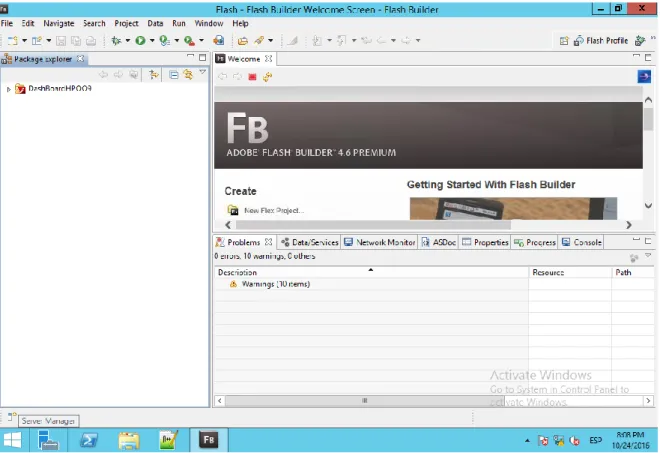Click the Refresh icon in Welcome browser
The image size is (660, 453).
(267, 77)
